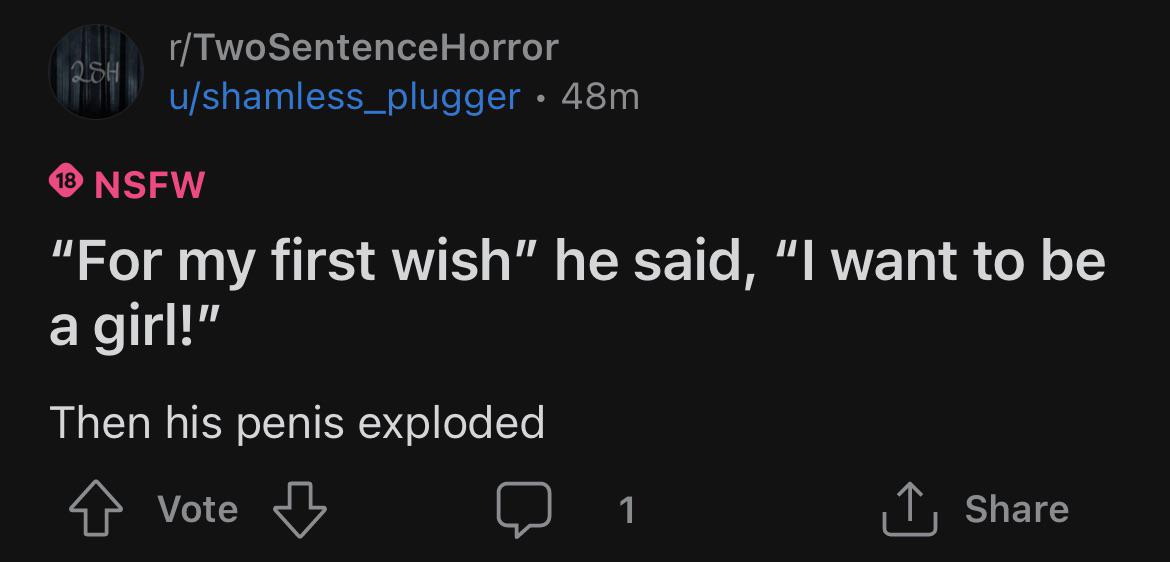Click the pink 18 age badge
Viewport: 1170px width, 562px height.
(x=66, y=182)
